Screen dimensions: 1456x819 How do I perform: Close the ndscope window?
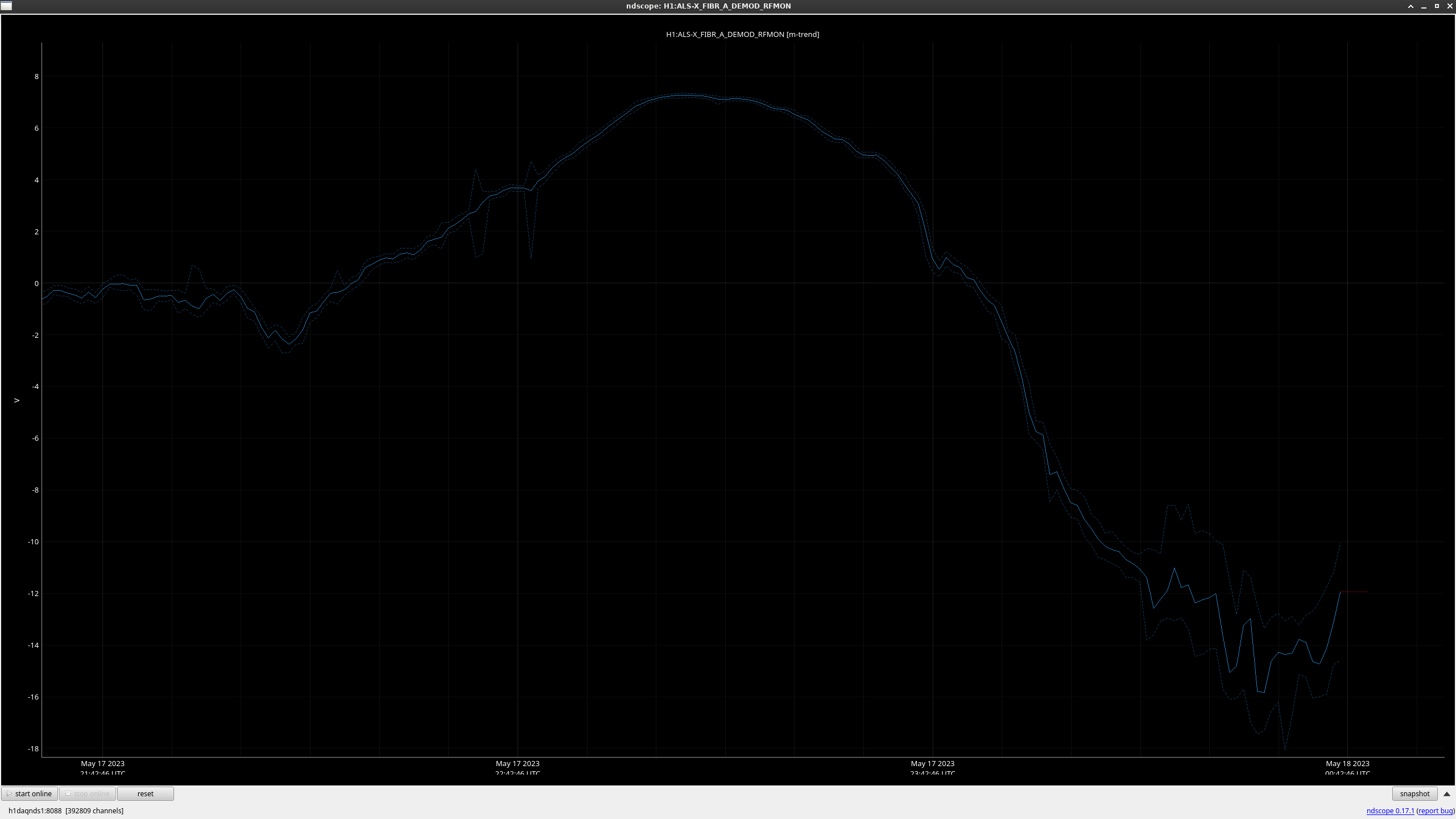click(1450, 6)
